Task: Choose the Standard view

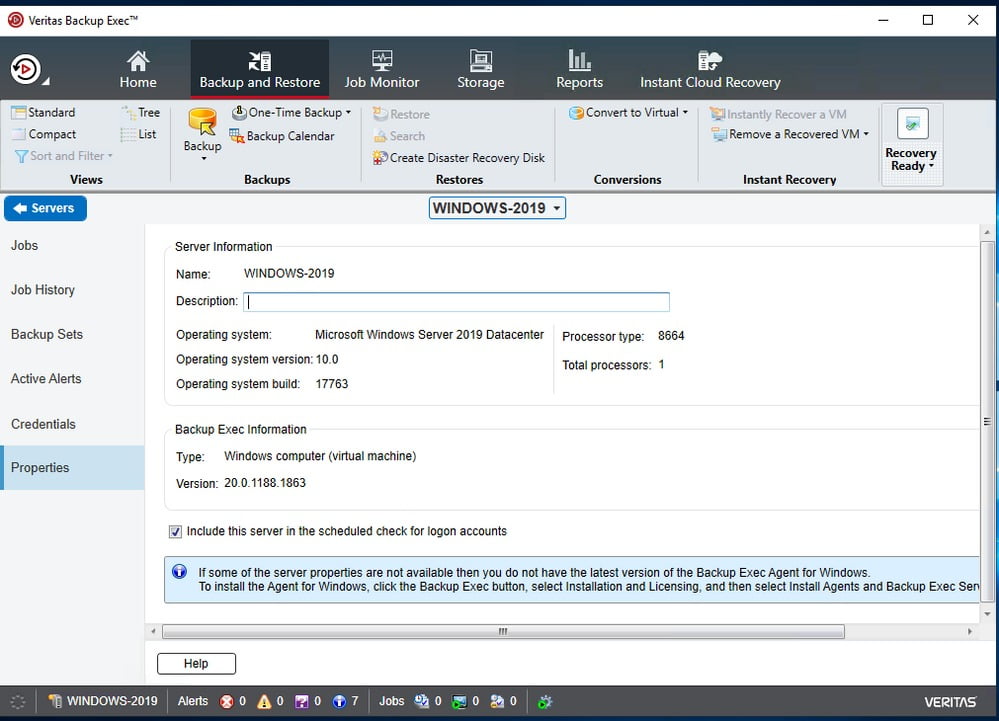Action: click(43, 113)
